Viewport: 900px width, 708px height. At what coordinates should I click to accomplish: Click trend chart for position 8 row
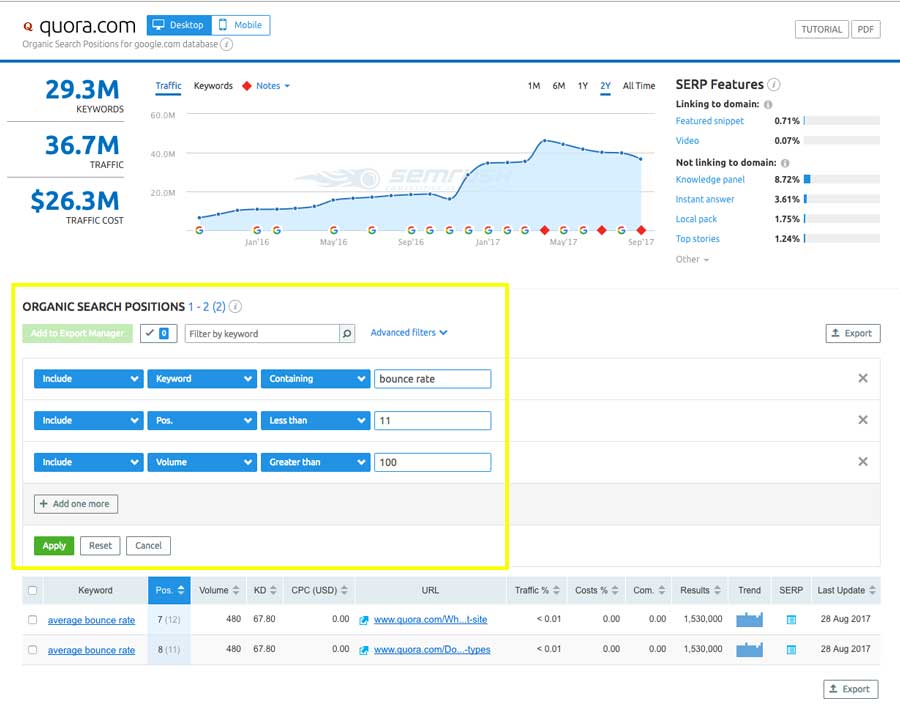[x=749, y=649]
